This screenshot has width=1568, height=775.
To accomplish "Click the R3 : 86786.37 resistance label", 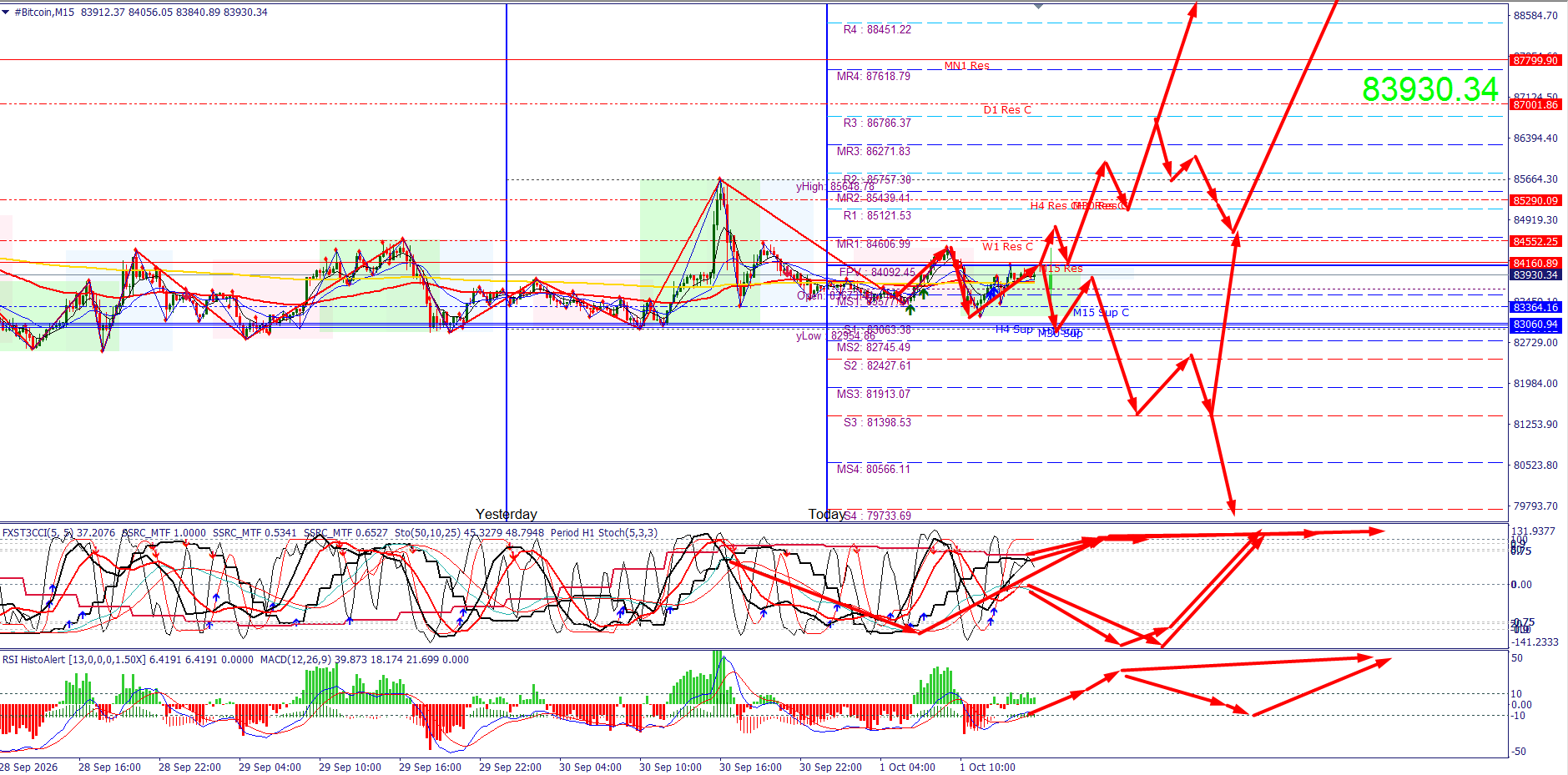I will coord(877,123).
